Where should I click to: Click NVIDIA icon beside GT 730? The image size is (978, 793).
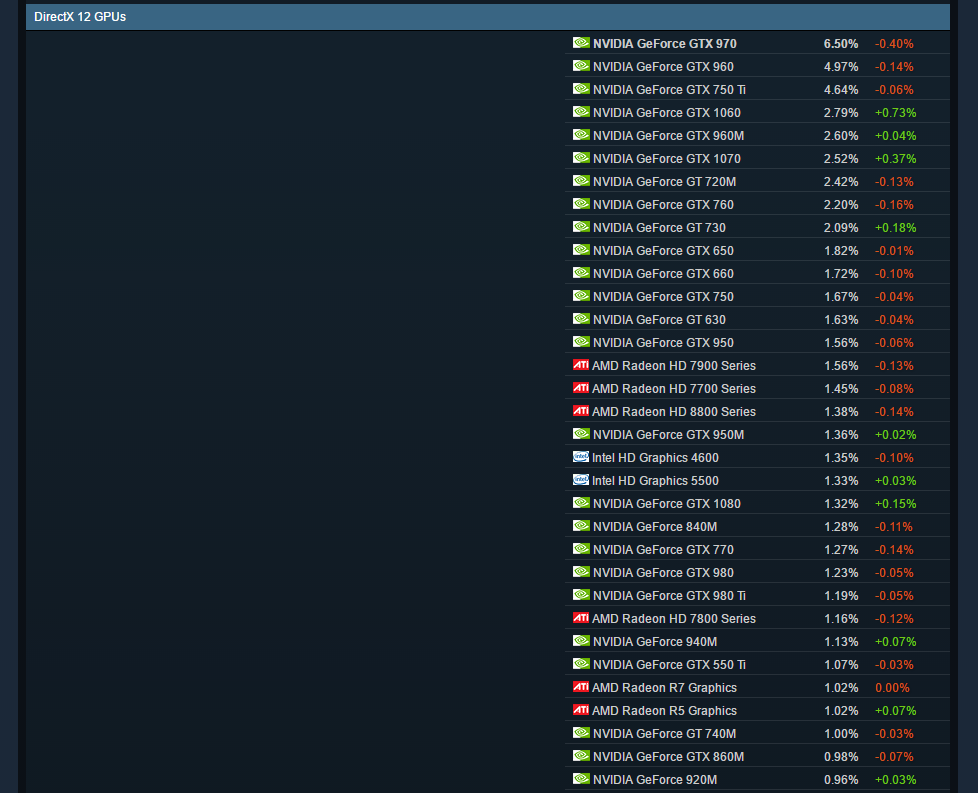click(x=581, y=226)
